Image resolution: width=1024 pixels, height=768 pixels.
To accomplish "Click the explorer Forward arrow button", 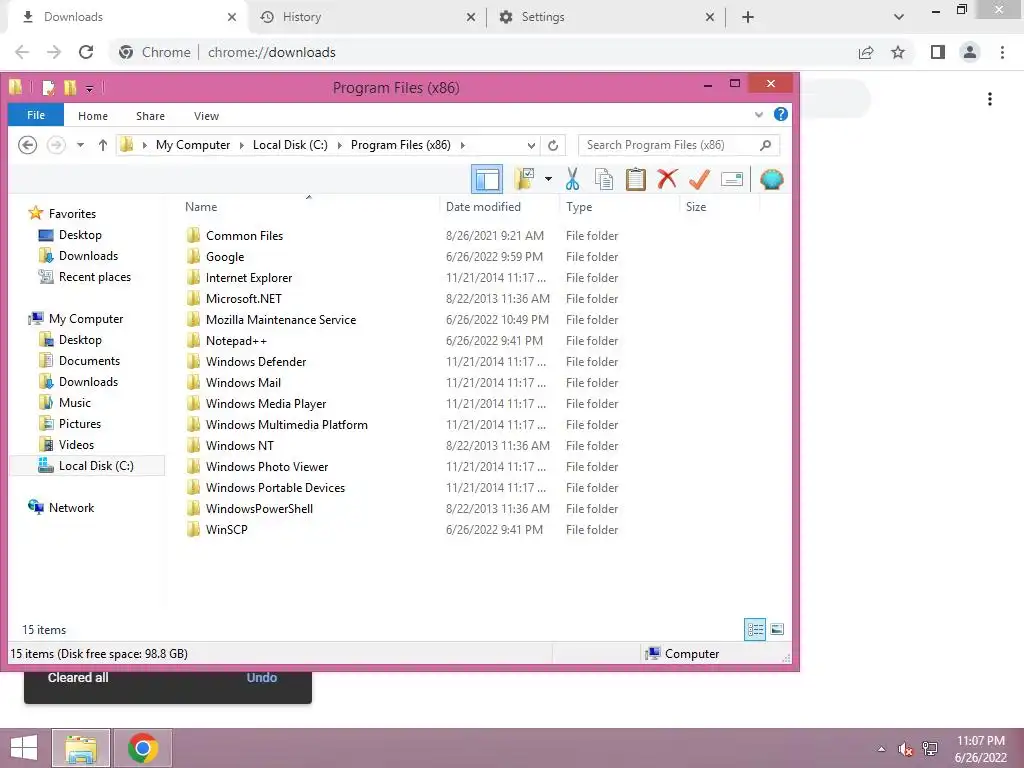I will [56, 144].
